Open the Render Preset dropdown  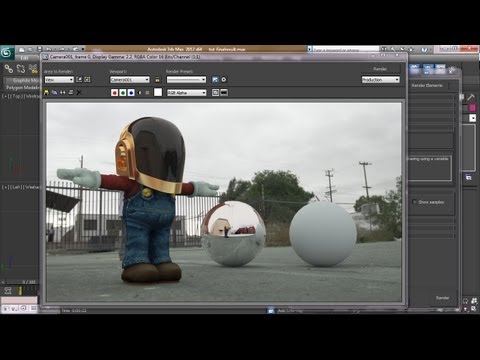[x=186, y=80]
